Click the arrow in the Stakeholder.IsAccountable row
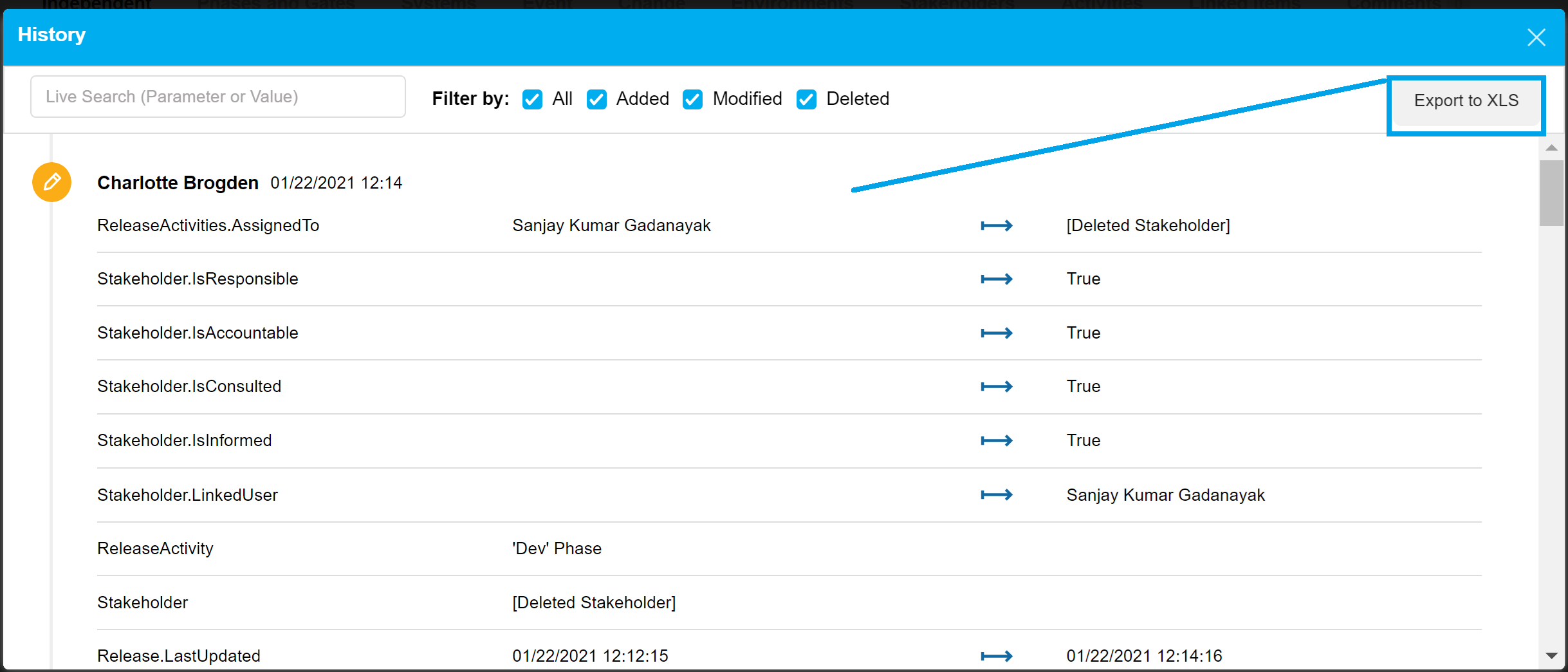Viewport: 1568px width, 672px height. (996, 333)
